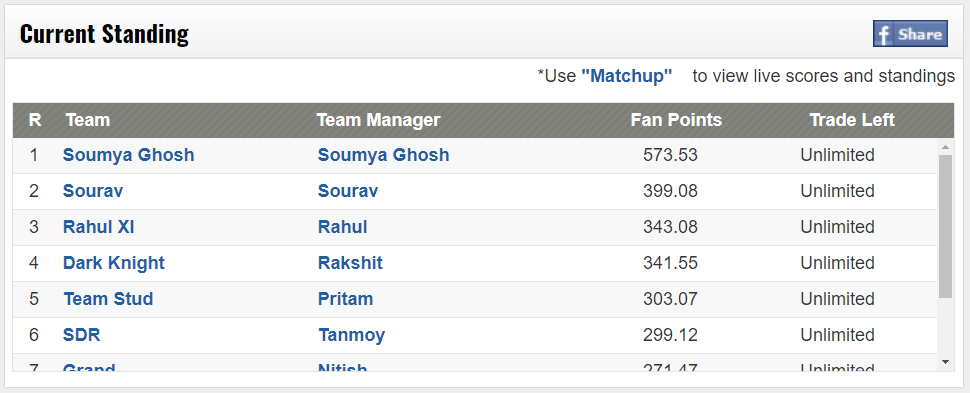Click the standings list scrollbar thumb
The height and width of the screenshot is (393, 970).
click(x=945, y=227)
